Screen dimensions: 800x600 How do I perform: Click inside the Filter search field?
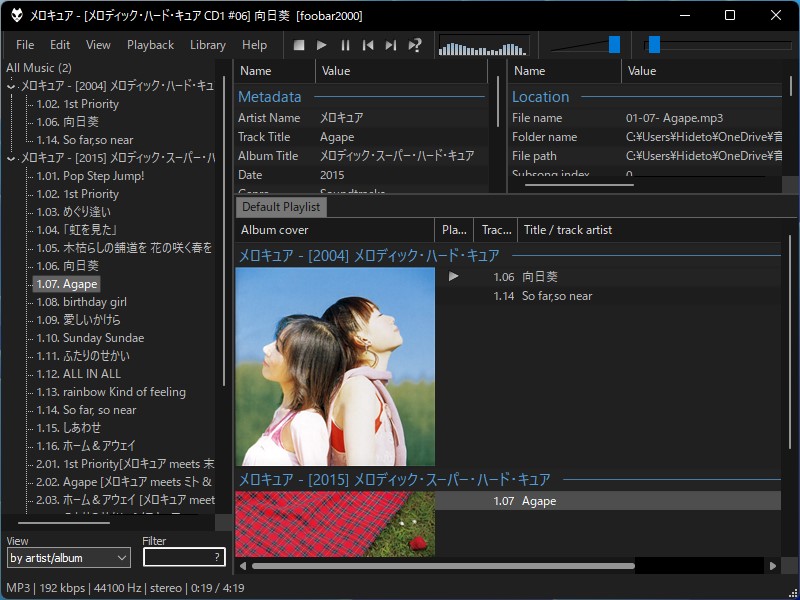[184, 557]
